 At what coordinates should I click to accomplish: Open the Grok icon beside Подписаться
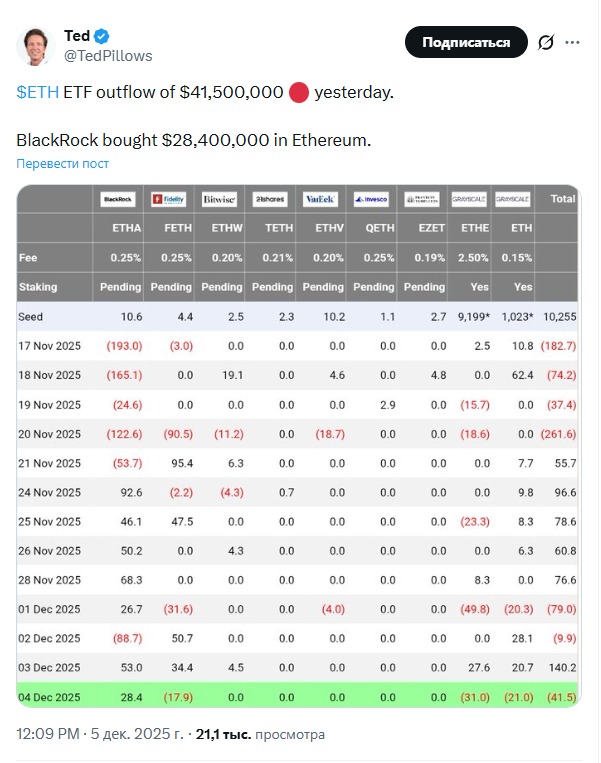546,43
